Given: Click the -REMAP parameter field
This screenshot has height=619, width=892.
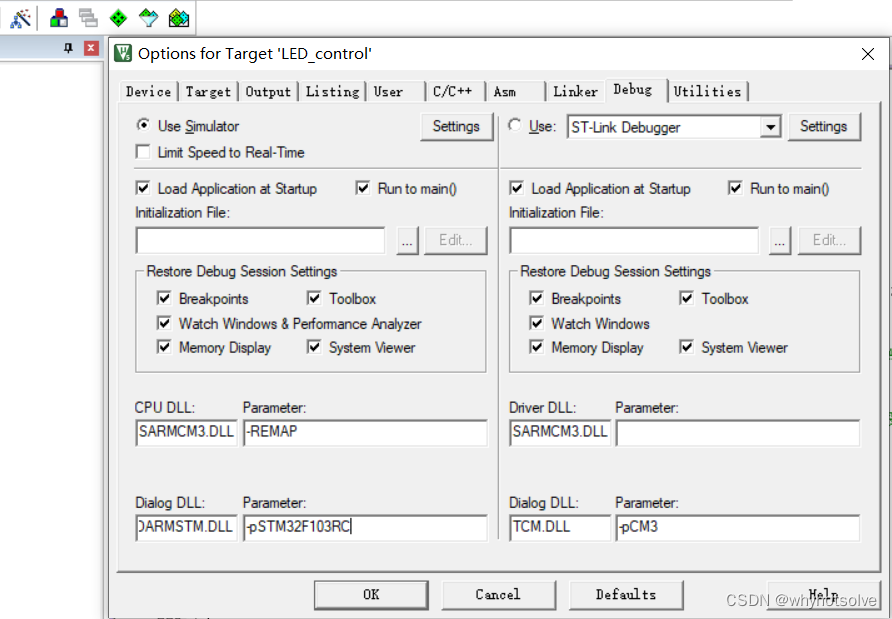Looking at the screenshot, I should 365,432.
